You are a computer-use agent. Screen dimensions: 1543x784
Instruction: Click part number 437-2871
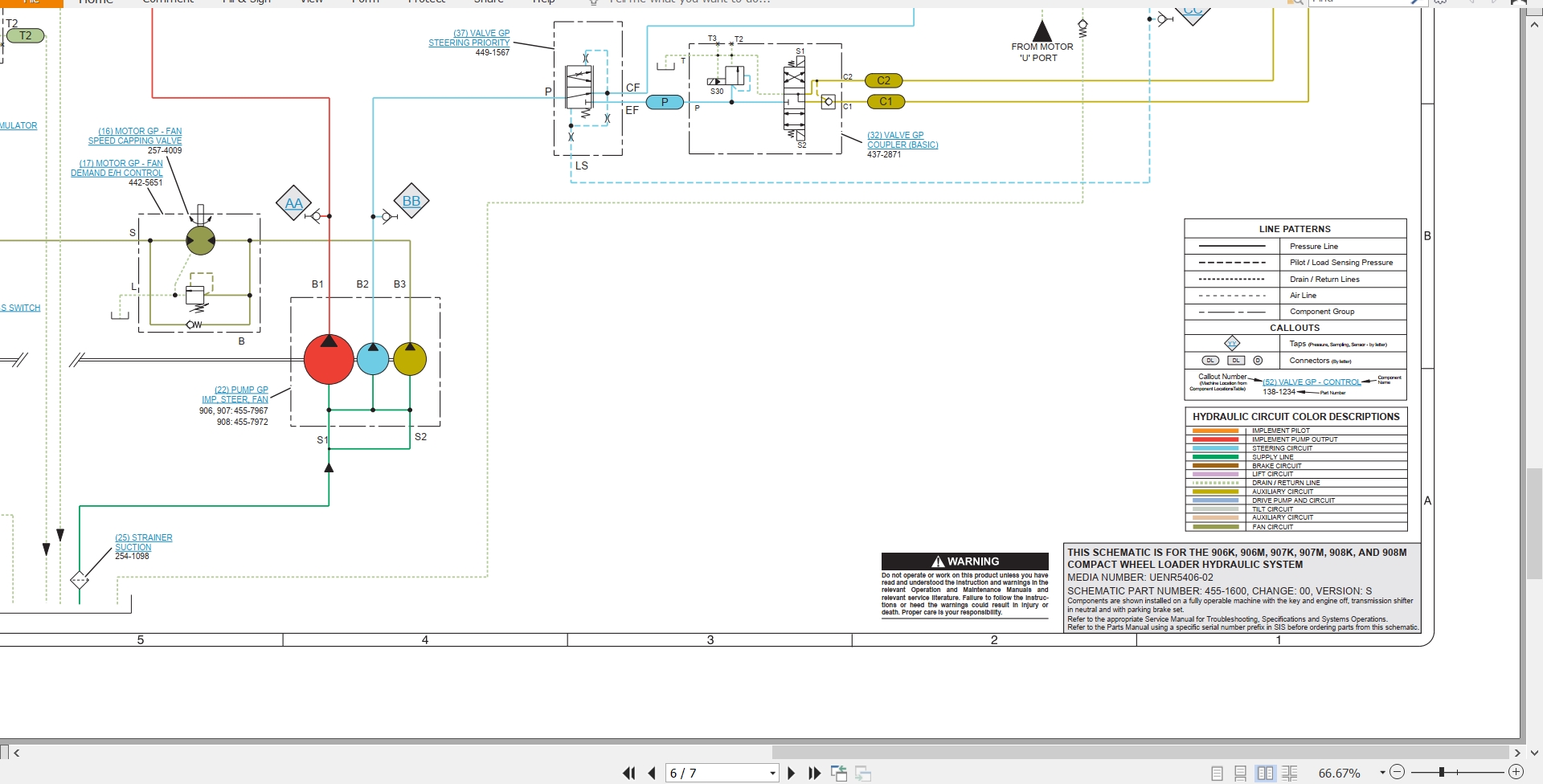[x=884, y=154]
